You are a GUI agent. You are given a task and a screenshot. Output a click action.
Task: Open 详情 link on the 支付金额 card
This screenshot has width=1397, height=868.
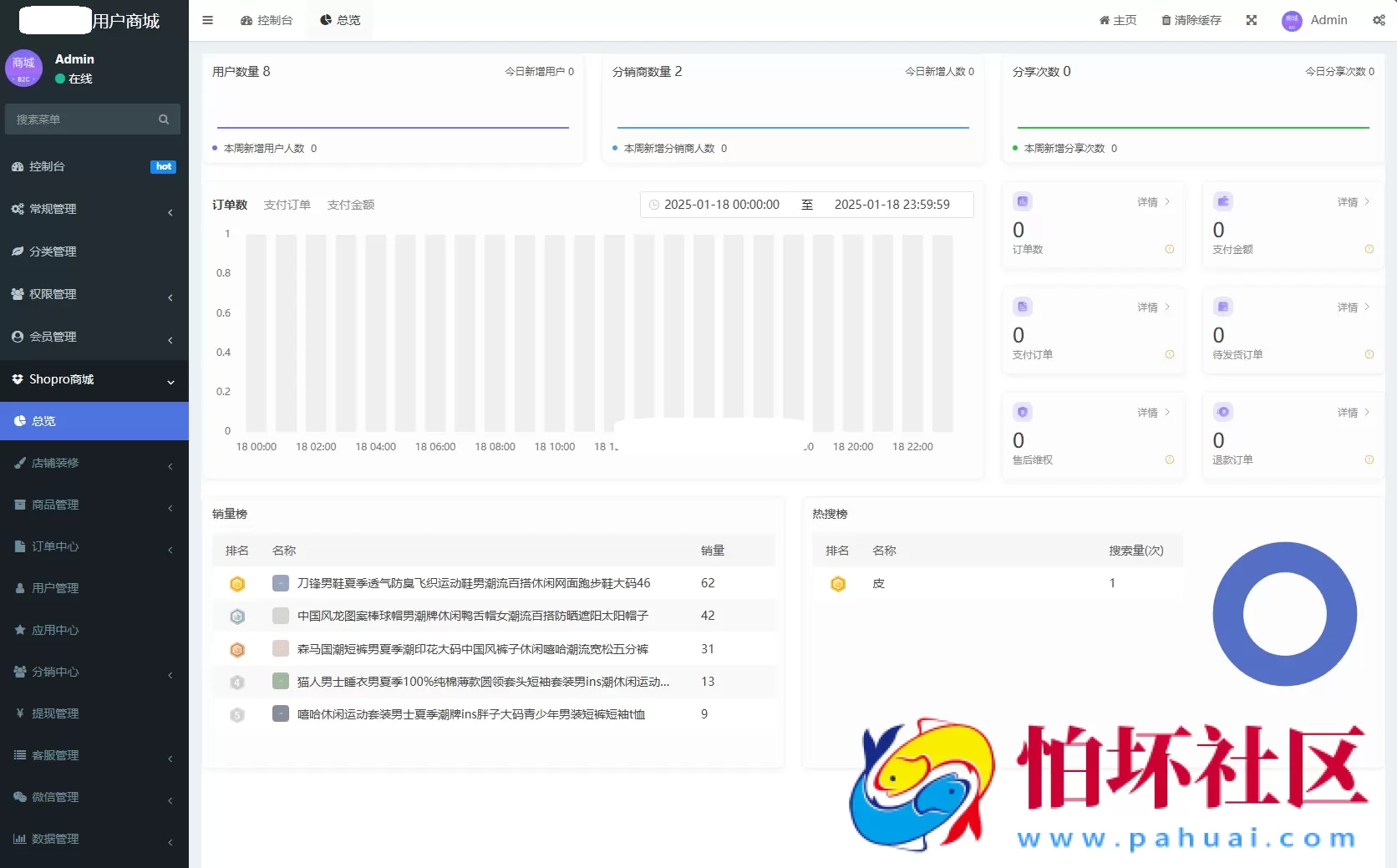[x=1348, y=201]
